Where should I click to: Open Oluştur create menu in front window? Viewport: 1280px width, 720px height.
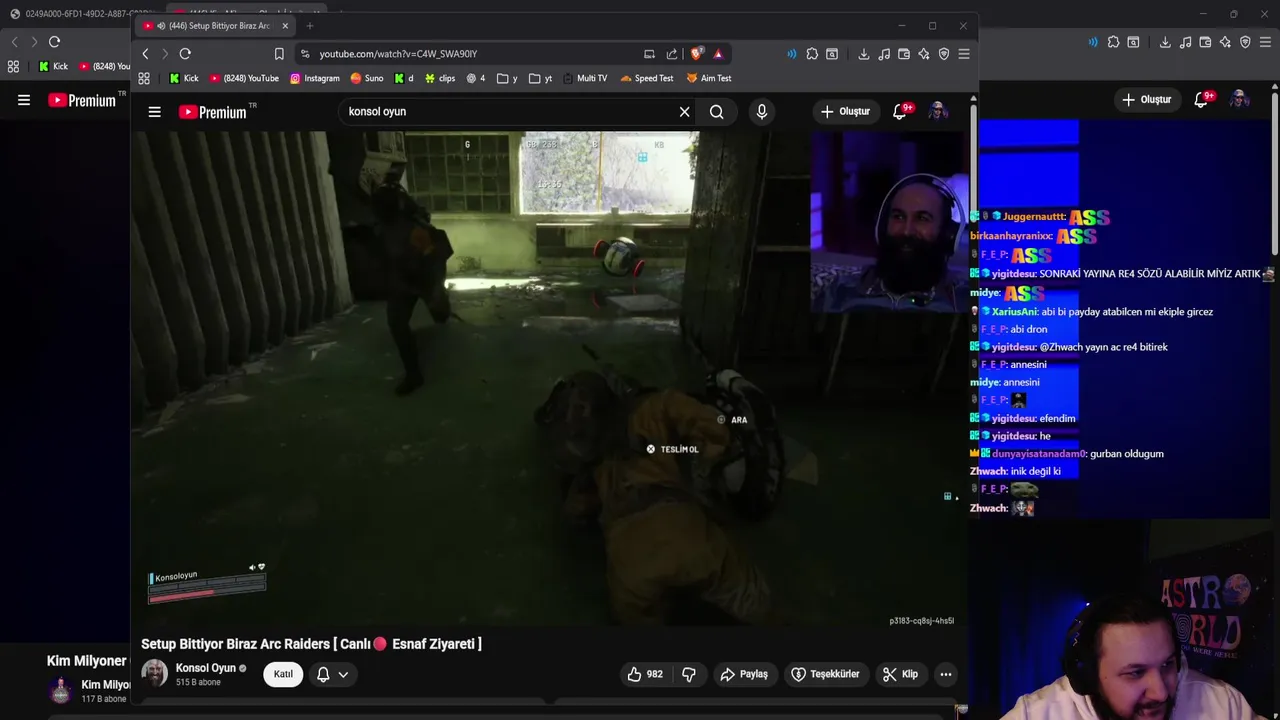(846, 112)
